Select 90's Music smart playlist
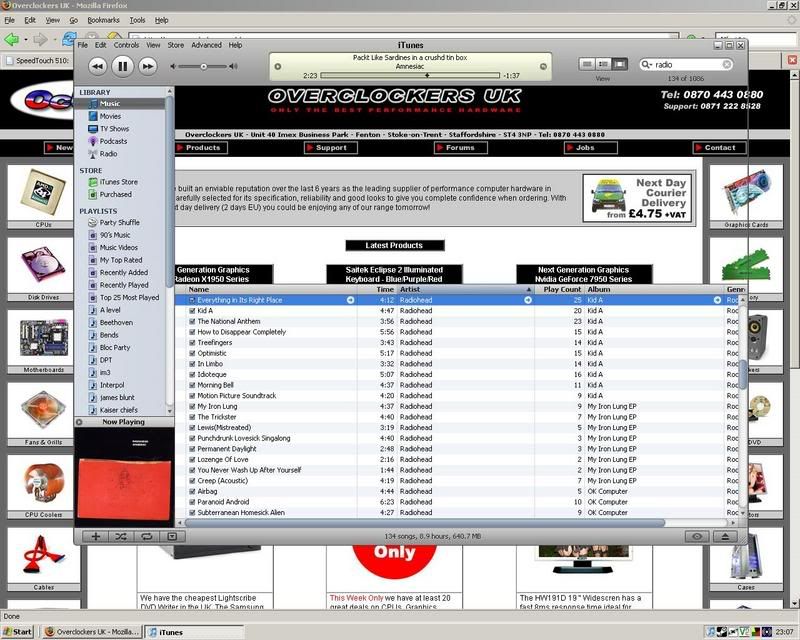 pos(115,235)
